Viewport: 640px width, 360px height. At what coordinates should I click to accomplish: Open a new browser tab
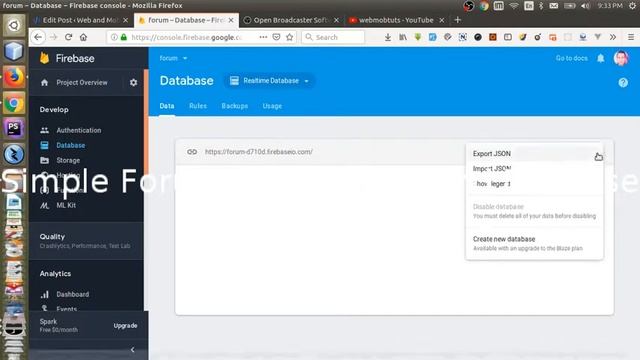pos(458,20)
